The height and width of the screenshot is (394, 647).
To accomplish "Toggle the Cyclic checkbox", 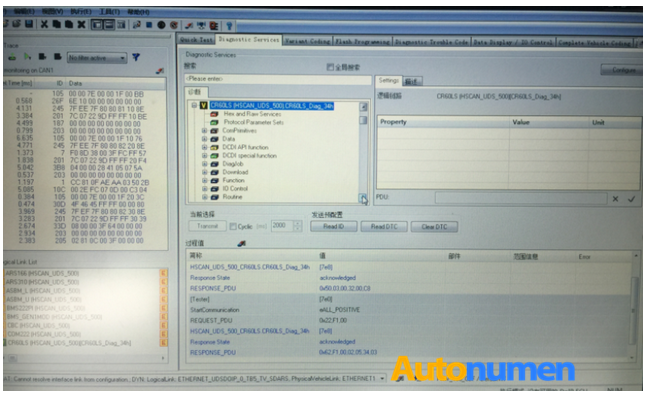I will coord(233,226).
